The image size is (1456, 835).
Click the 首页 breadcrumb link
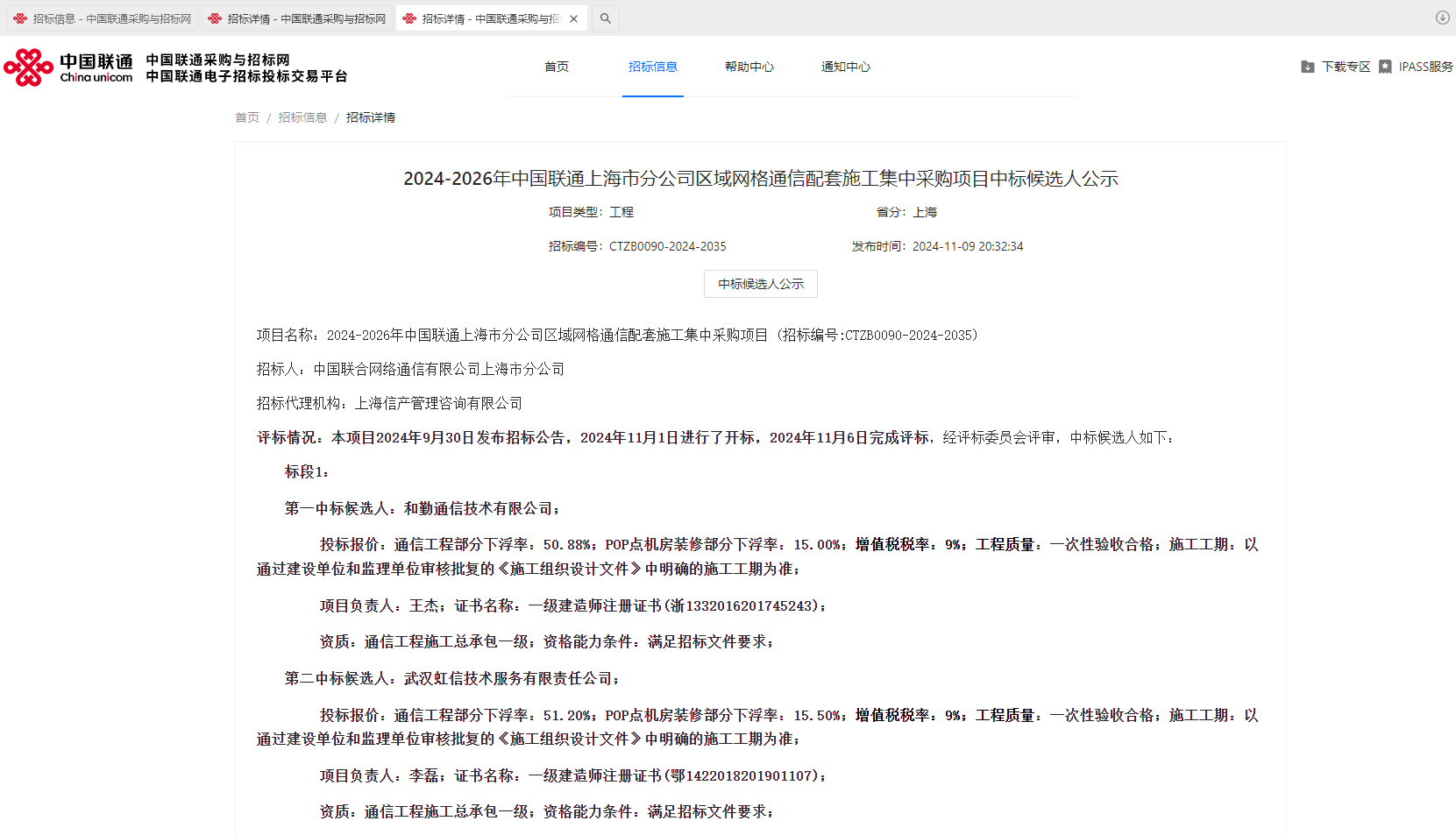coord(247,117)
